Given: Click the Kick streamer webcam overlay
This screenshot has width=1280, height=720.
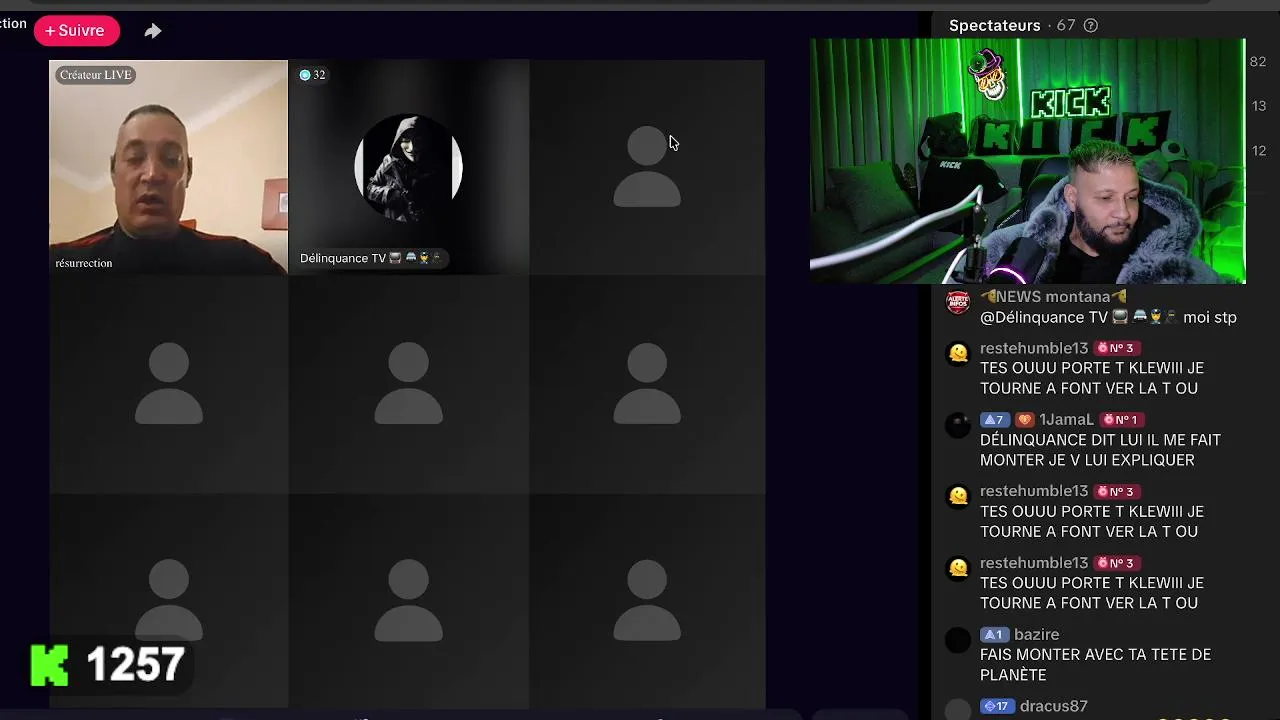Looking at the screenshot, I should click(x=1027, y=161).
